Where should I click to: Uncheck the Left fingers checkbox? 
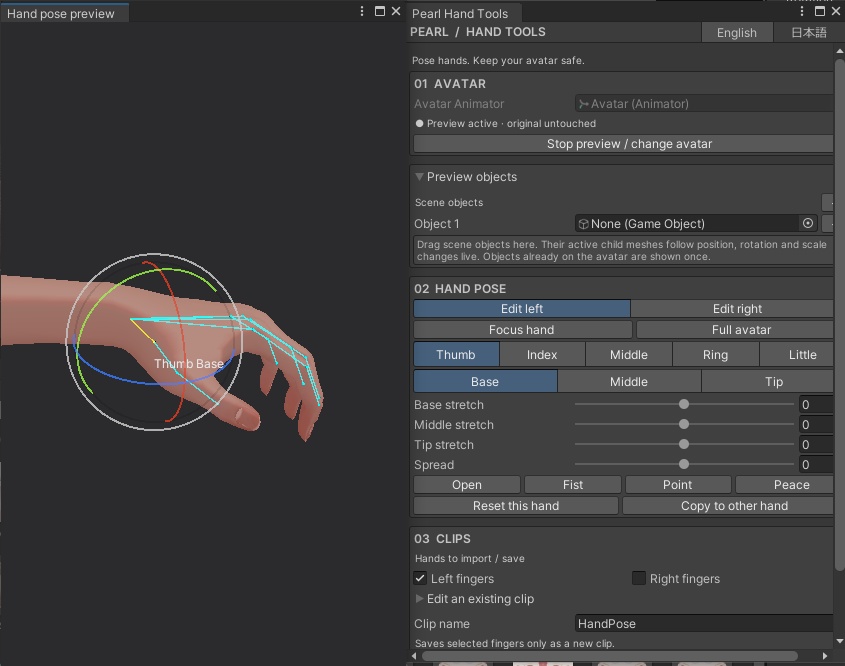420,578
